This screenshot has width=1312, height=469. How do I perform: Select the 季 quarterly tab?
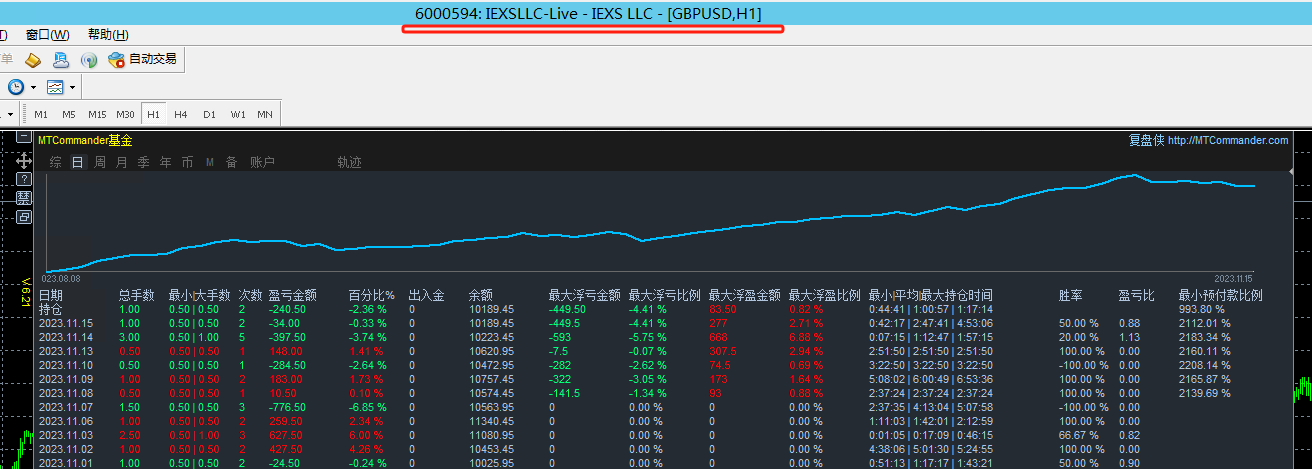pos(144,162)
